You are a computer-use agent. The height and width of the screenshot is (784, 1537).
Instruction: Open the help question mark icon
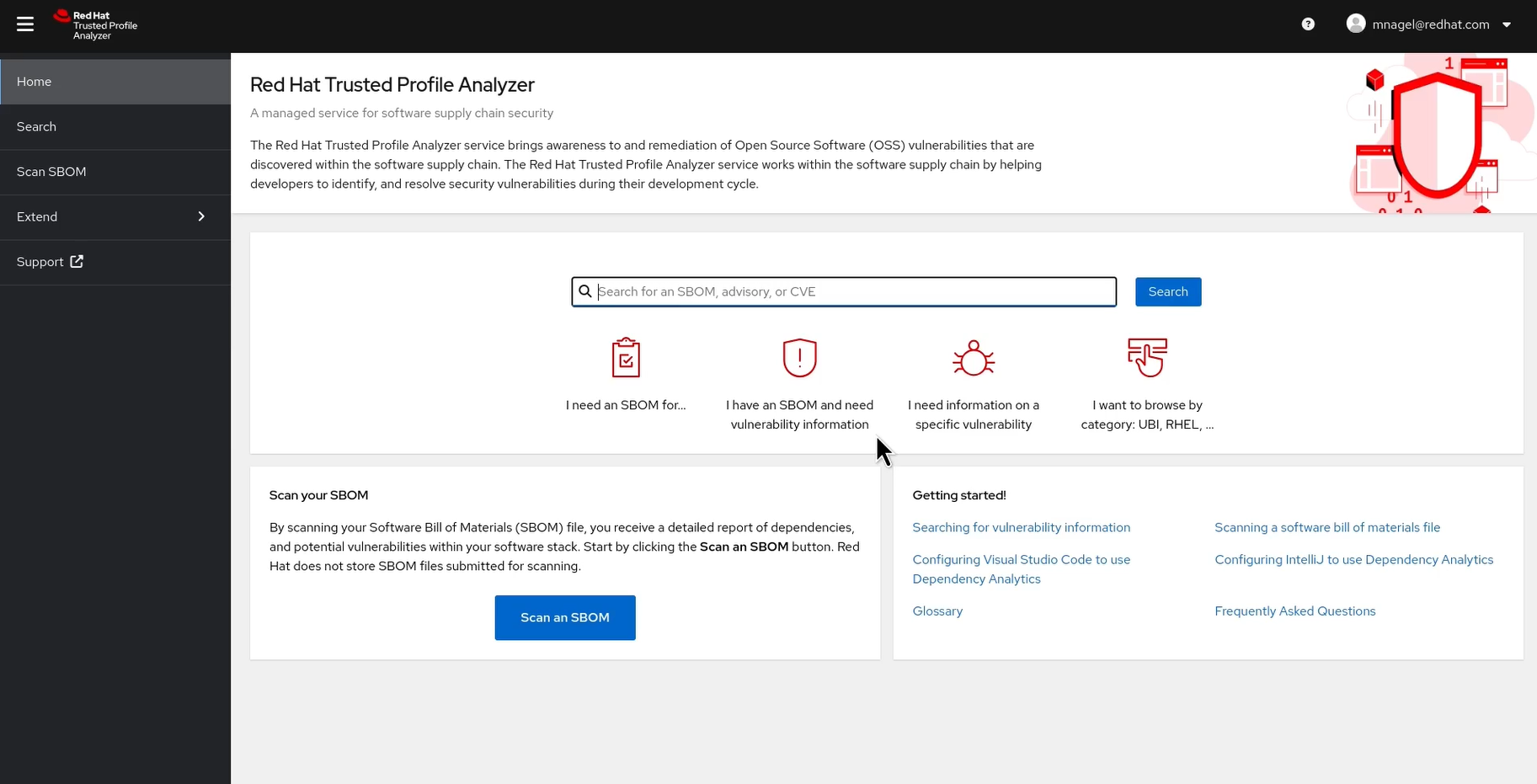click(x=1308, y=24)
